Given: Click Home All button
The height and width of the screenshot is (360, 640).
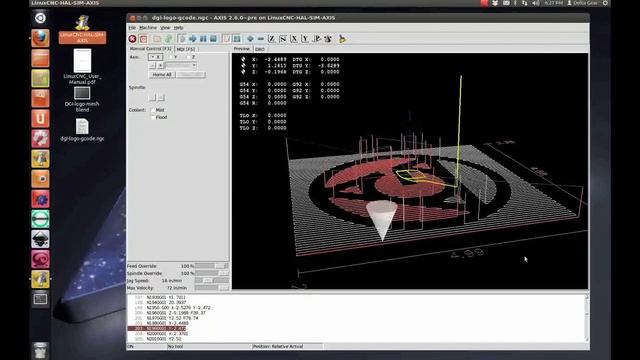Looking at the screenshot, I should coord(162,75).
